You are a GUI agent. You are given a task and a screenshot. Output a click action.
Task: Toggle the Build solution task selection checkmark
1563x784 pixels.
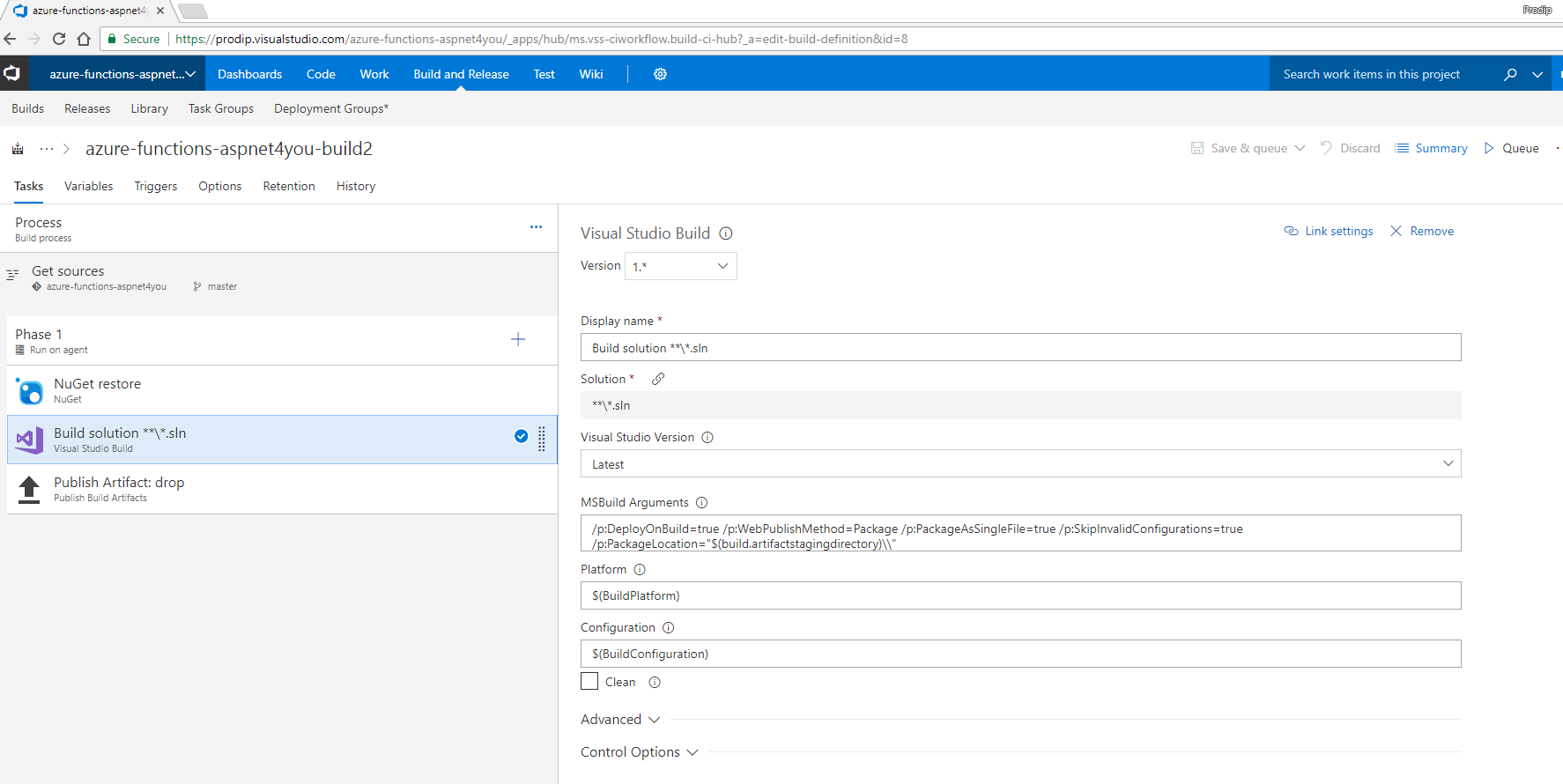522,436
